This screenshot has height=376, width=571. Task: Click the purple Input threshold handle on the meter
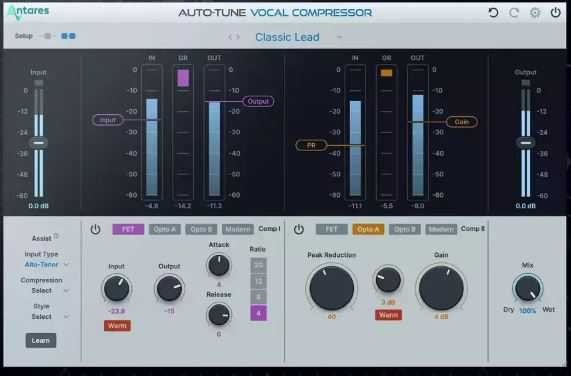(x=108, y=120)
